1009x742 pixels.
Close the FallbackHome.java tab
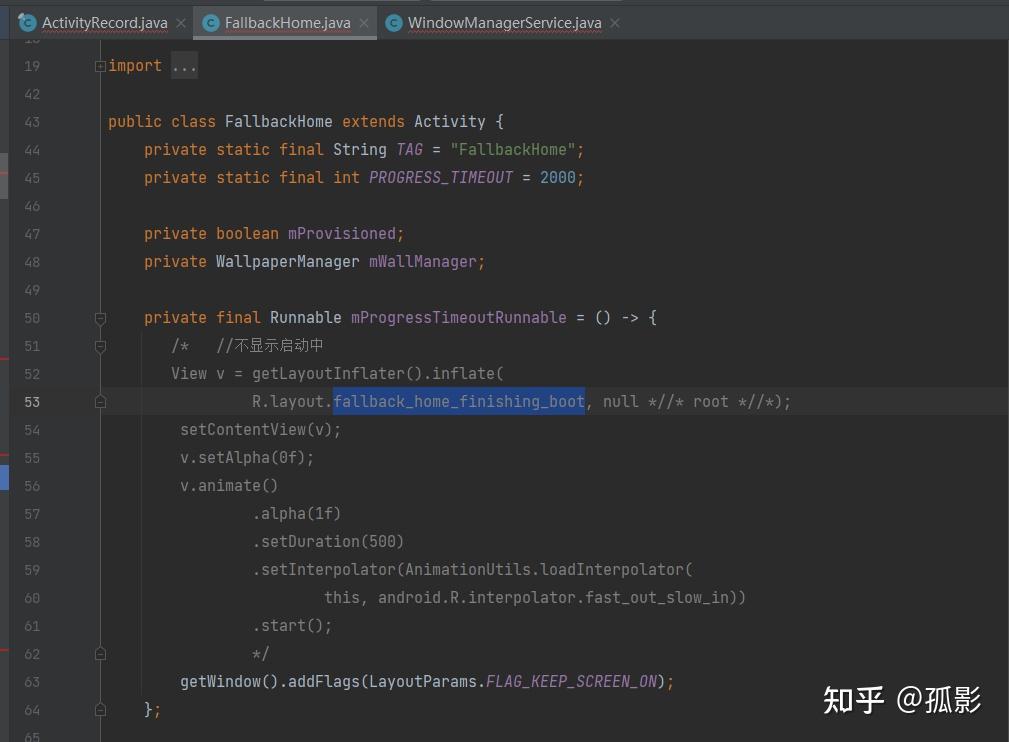[364, 22]
